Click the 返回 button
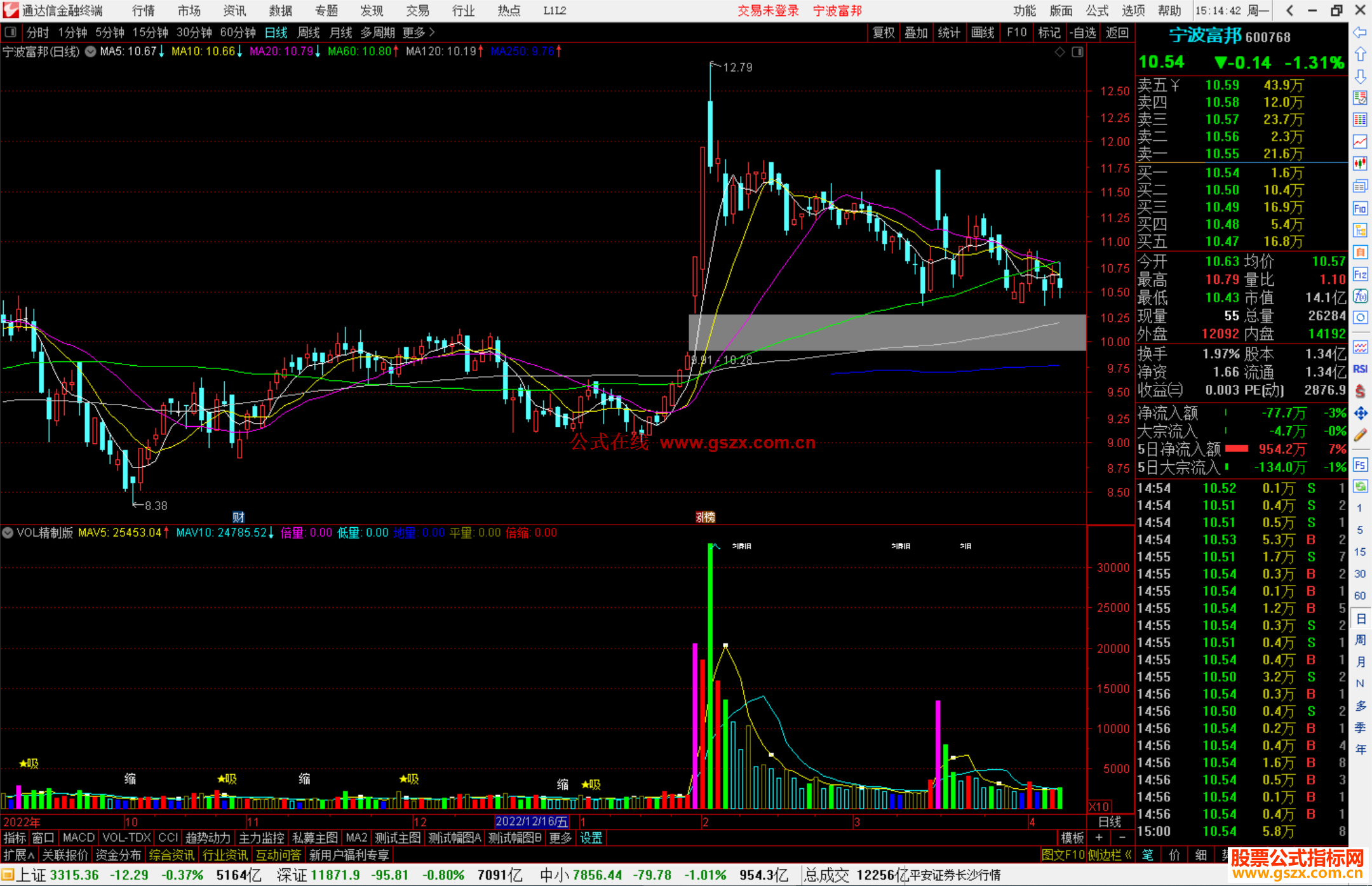 [1117, 32]
